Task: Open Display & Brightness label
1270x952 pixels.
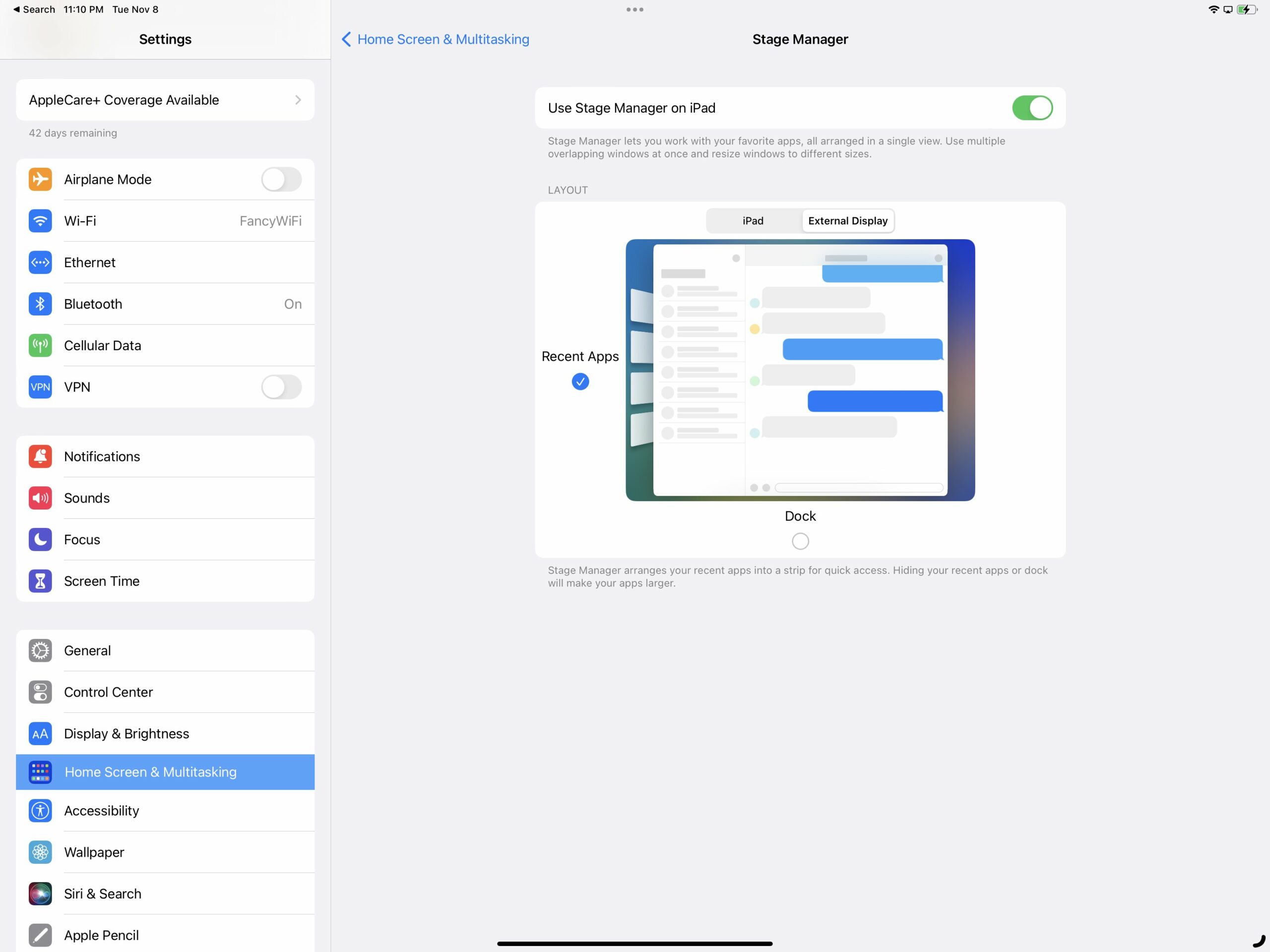Action: [127, 734]
